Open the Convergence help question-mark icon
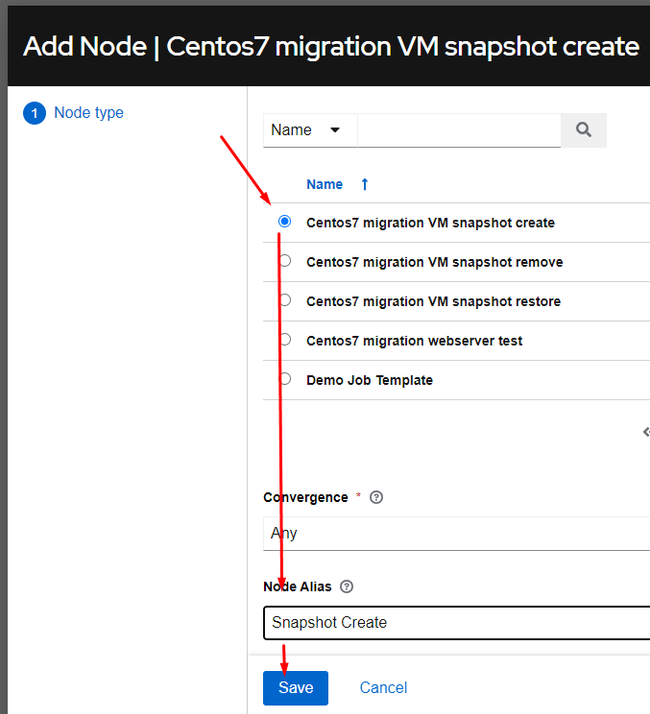The width and height of the screenshot is (650, 714). [376, 497]
